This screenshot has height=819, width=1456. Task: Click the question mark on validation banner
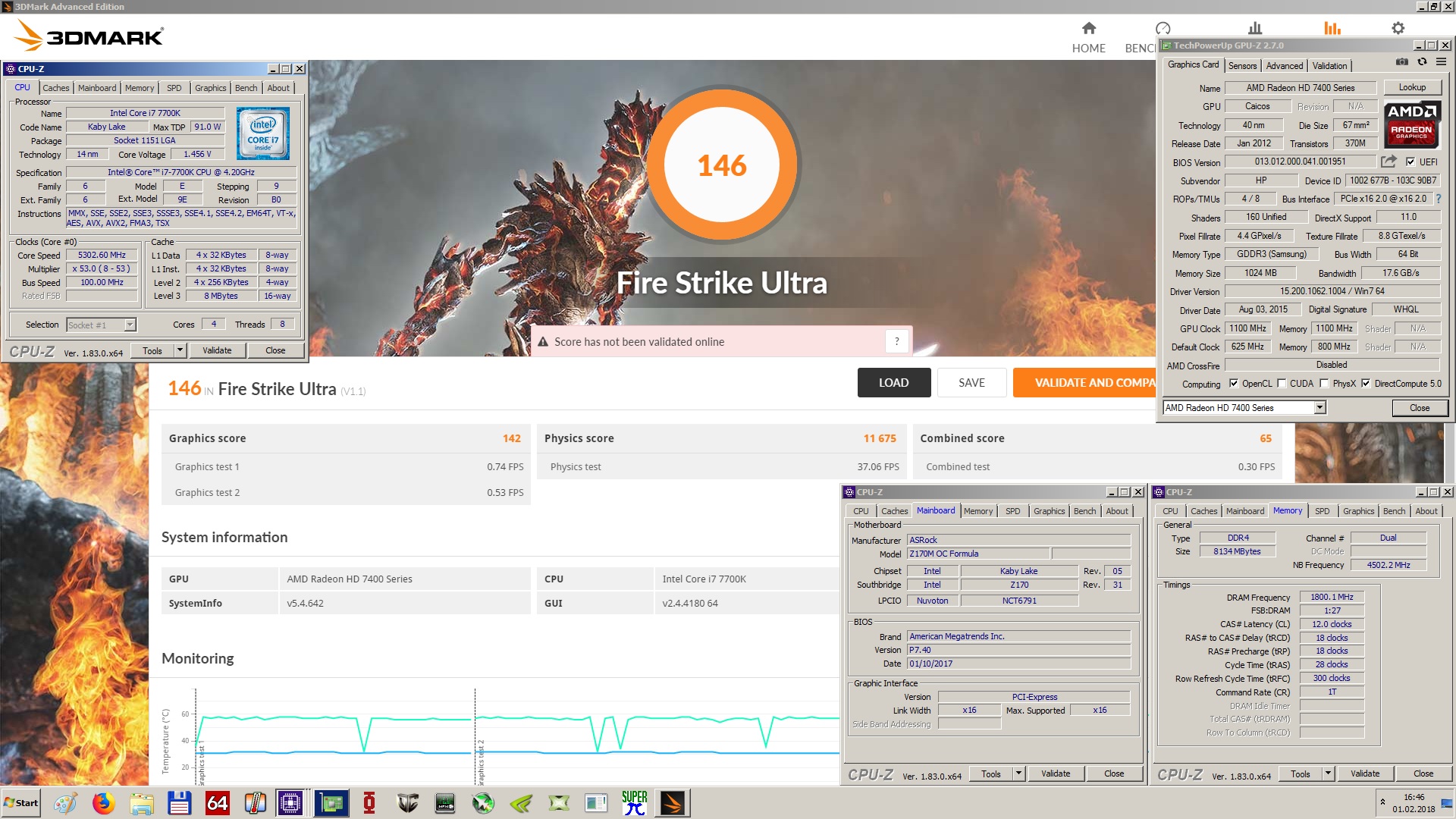coord(896,342)
